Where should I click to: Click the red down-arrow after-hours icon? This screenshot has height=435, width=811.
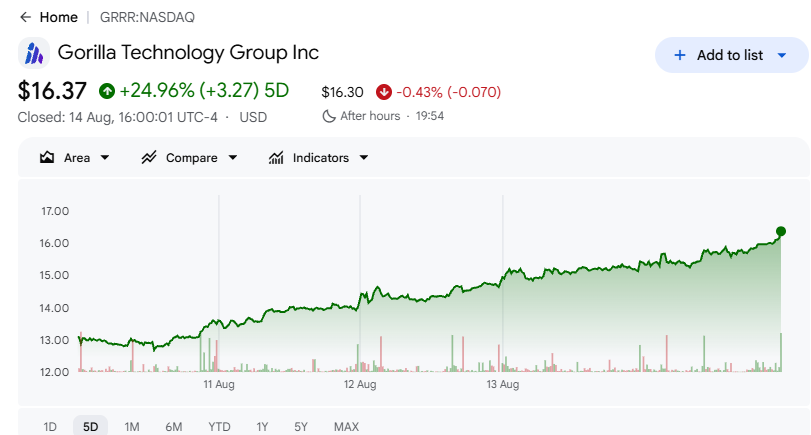point(384,92)
